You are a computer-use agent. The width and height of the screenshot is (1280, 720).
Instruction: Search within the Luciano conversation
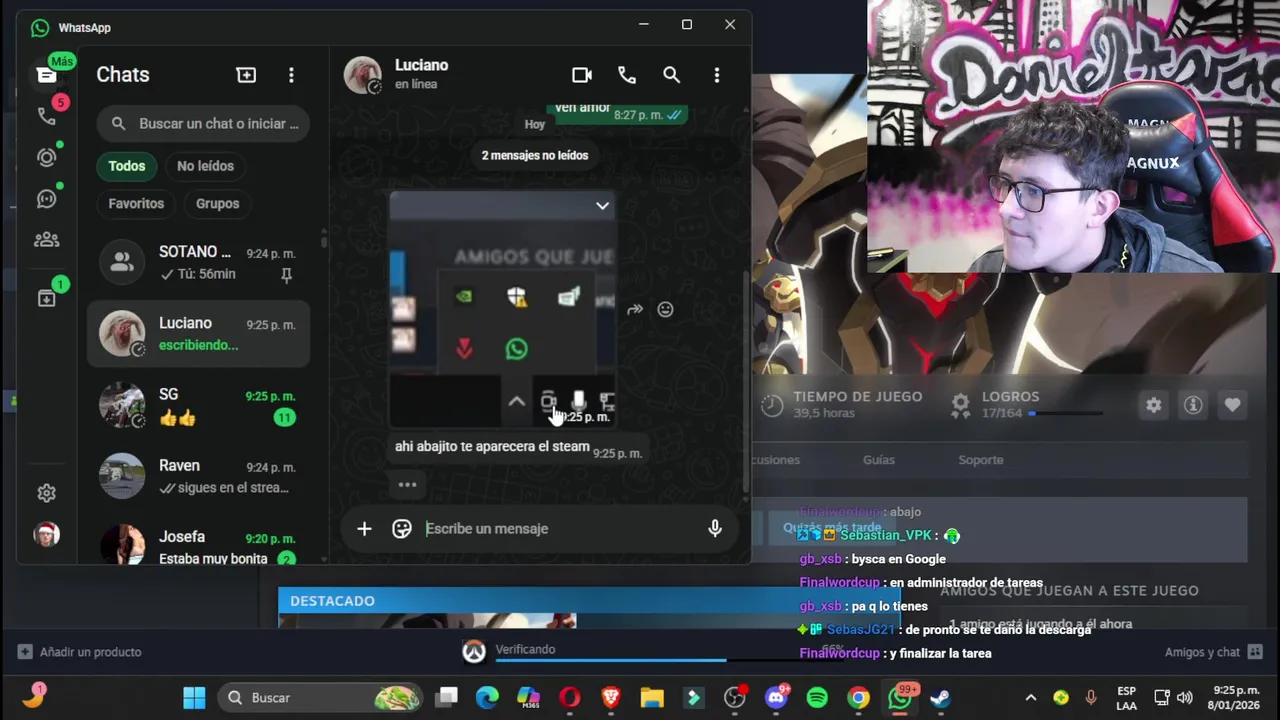click(672, 75)
